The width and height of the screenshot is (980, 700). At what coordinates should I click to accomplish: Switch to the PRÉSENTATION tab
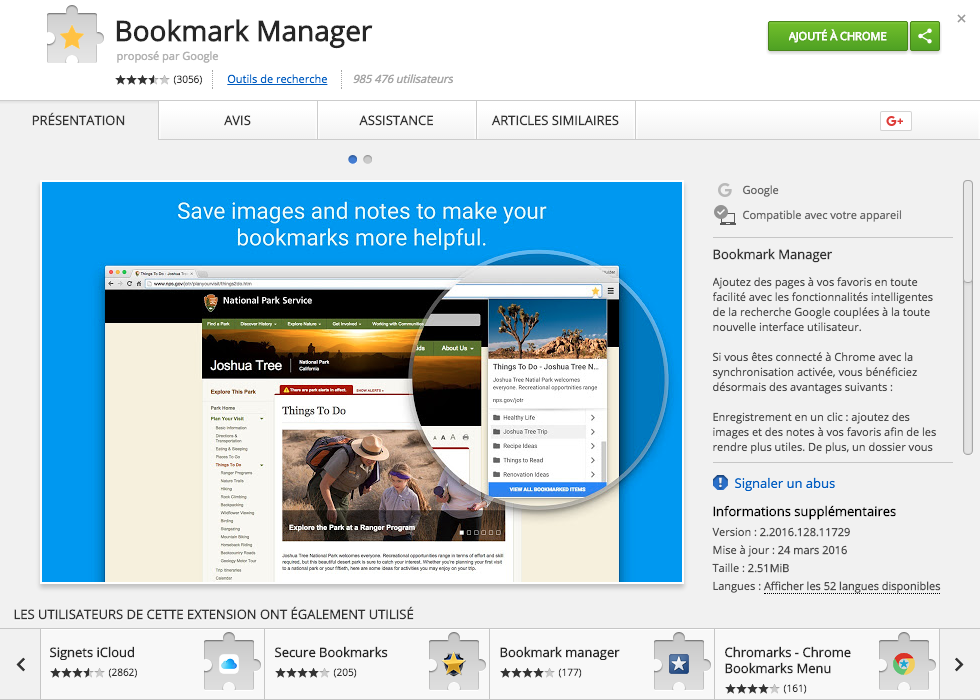(79, 120)
